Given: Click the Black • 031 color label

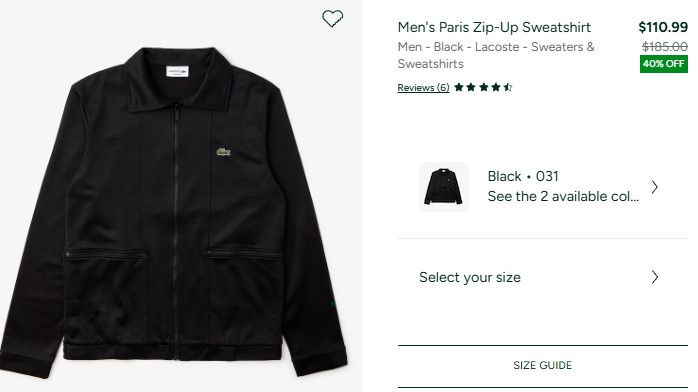Looking at the screenshot, I should [523, 176].
